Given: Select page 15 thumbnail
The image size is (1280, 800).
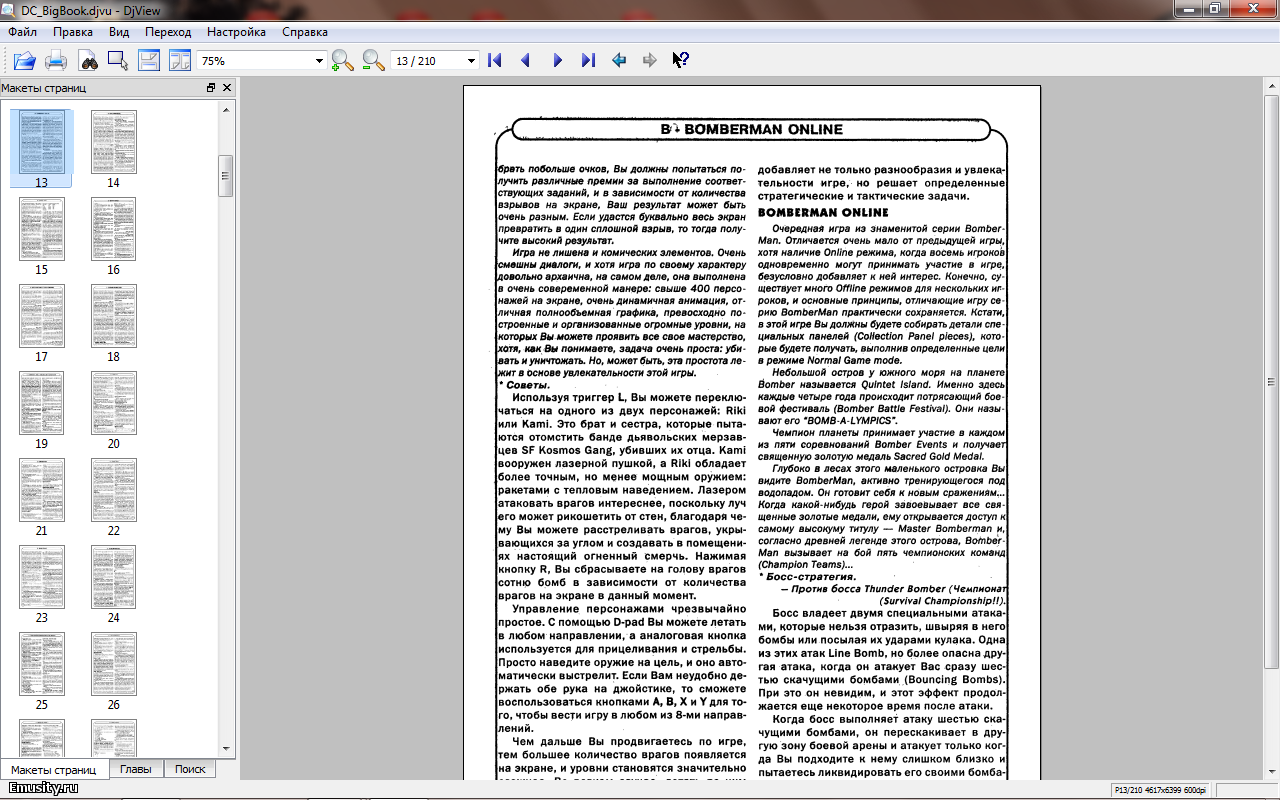Looking at the screenshot, I should [x=42, y=235].
